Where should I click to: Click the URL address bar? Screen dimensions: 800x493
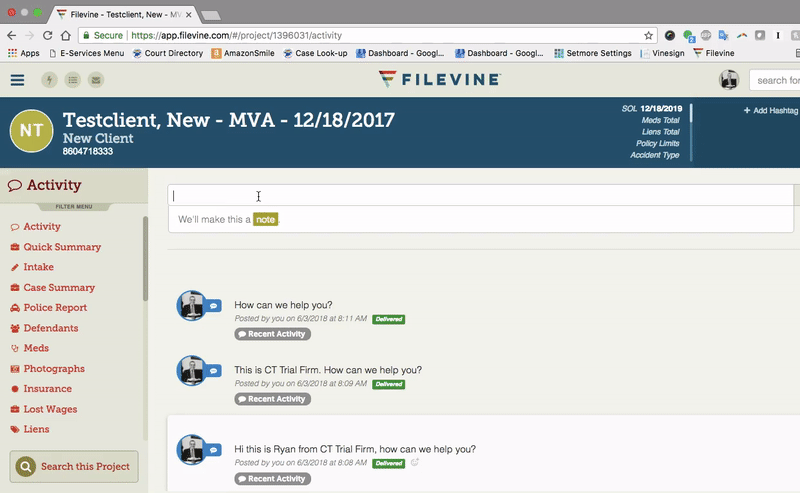367,35
